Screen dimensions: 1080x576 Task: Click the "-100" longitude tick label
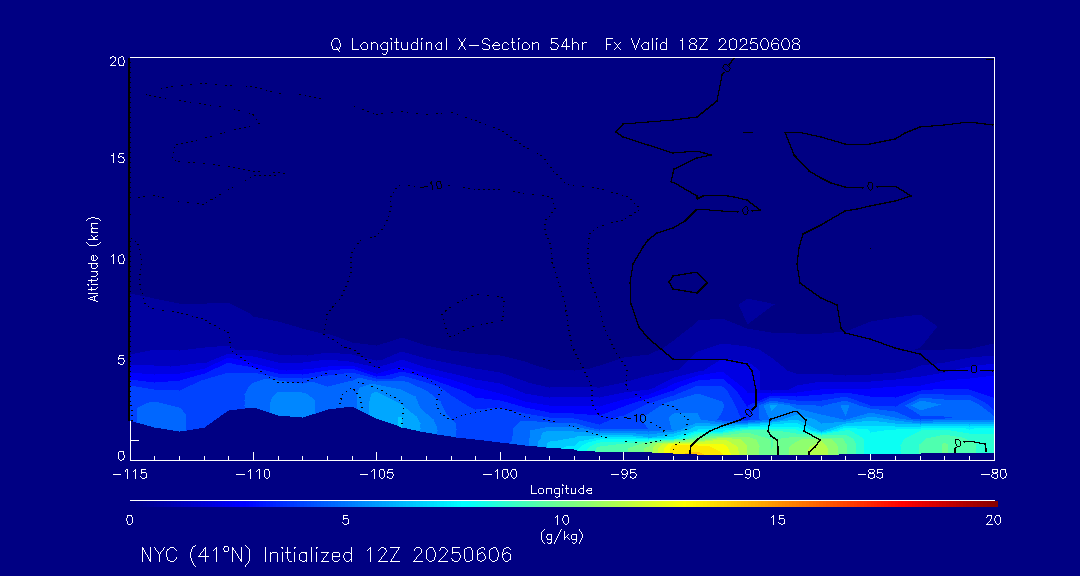[500, 475]
